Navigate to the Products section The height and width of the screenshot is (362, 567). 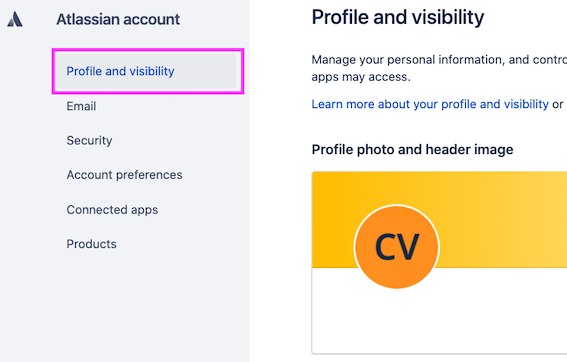coord(91,244)
